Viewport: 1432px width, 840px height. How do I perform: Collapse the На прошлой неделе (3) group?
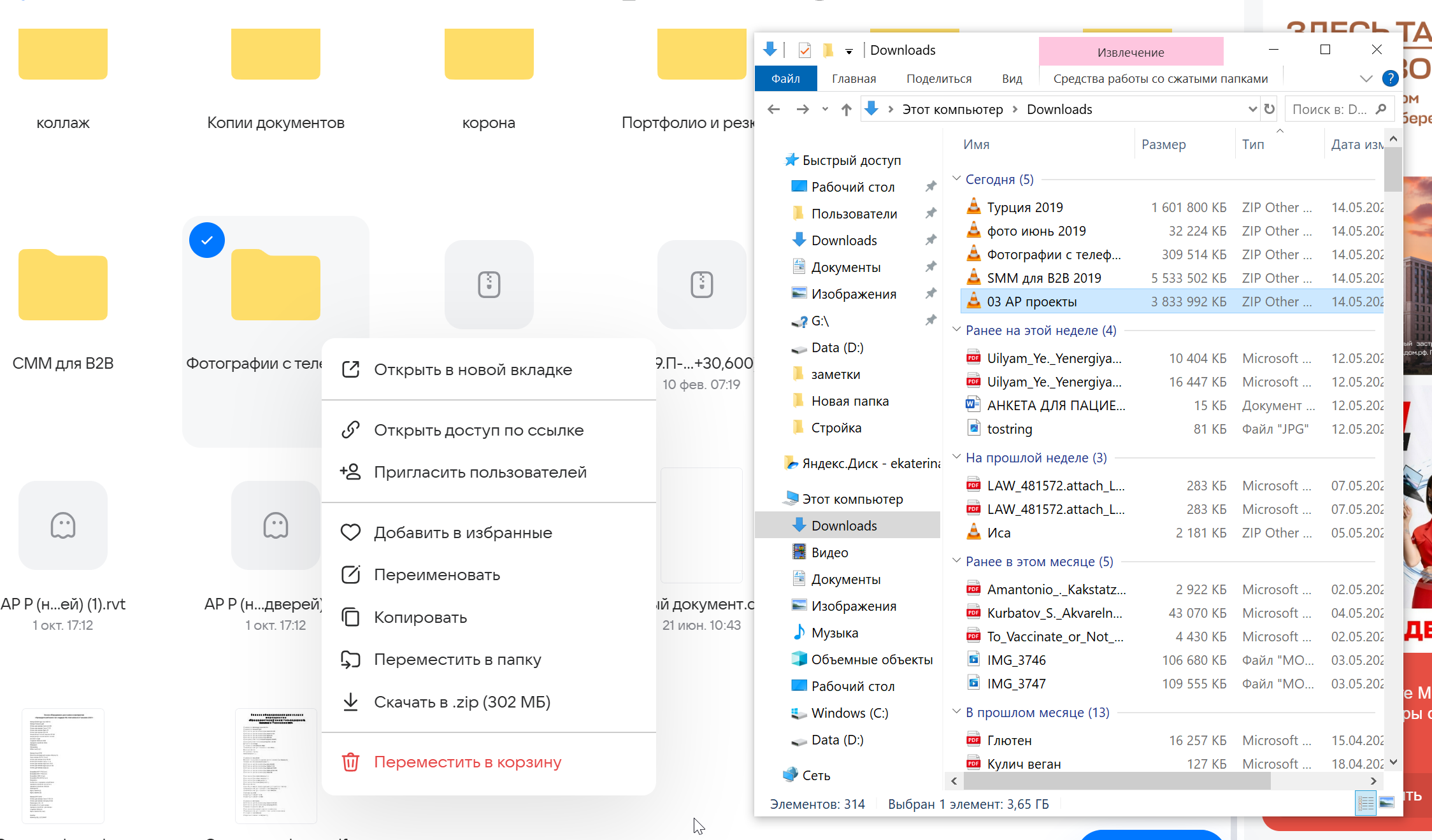pyautogui.click(x=956, y=457)
